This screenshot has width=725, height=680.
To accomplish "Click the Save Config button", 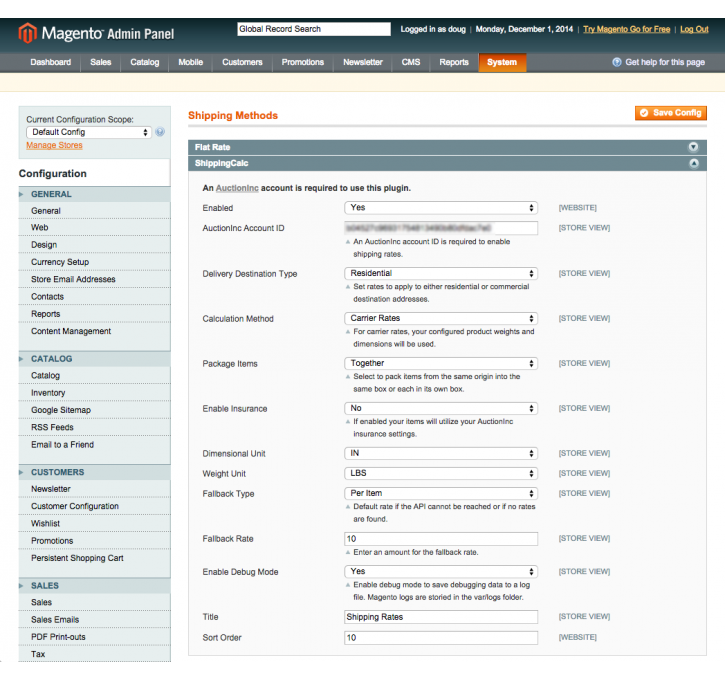I will click(670, 113).
